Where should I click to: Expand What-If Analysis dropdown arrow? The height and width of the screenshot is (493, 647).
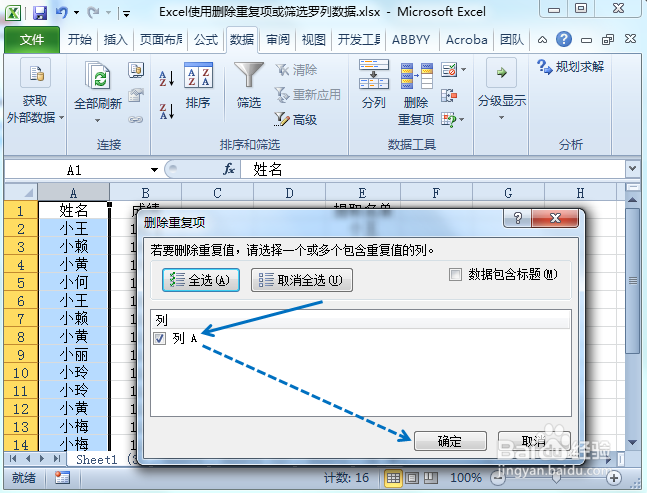[462, 120]
